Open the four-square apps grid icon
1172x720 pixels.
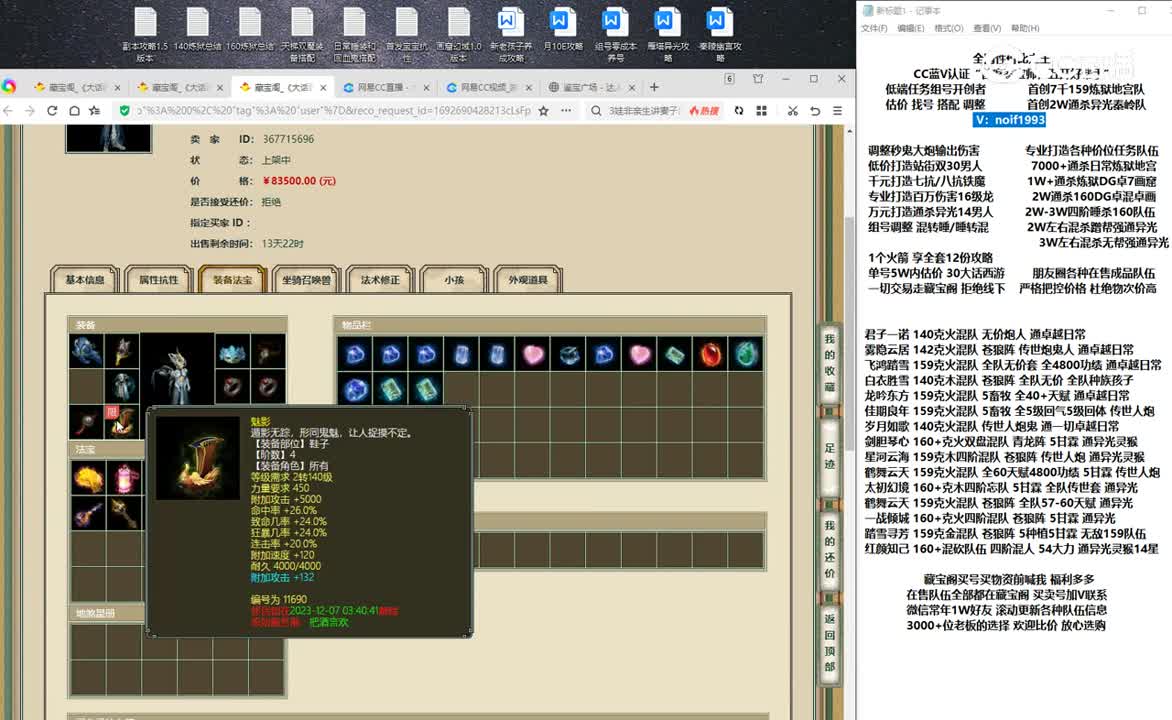coord(762,111)
